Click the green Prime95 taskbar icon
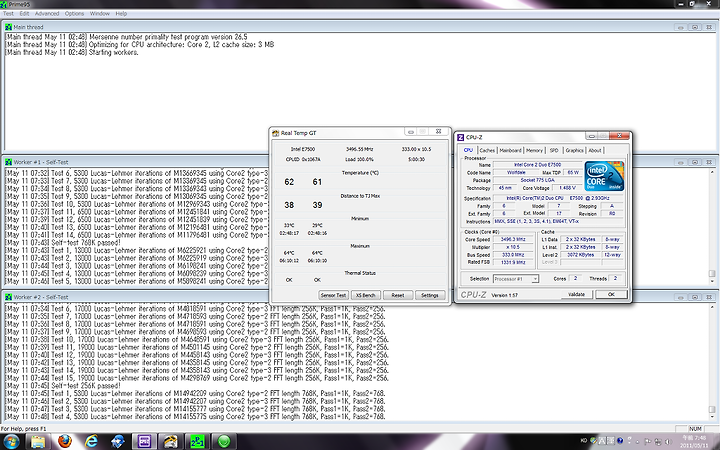 pyautogui.click(x=197, y=442)
